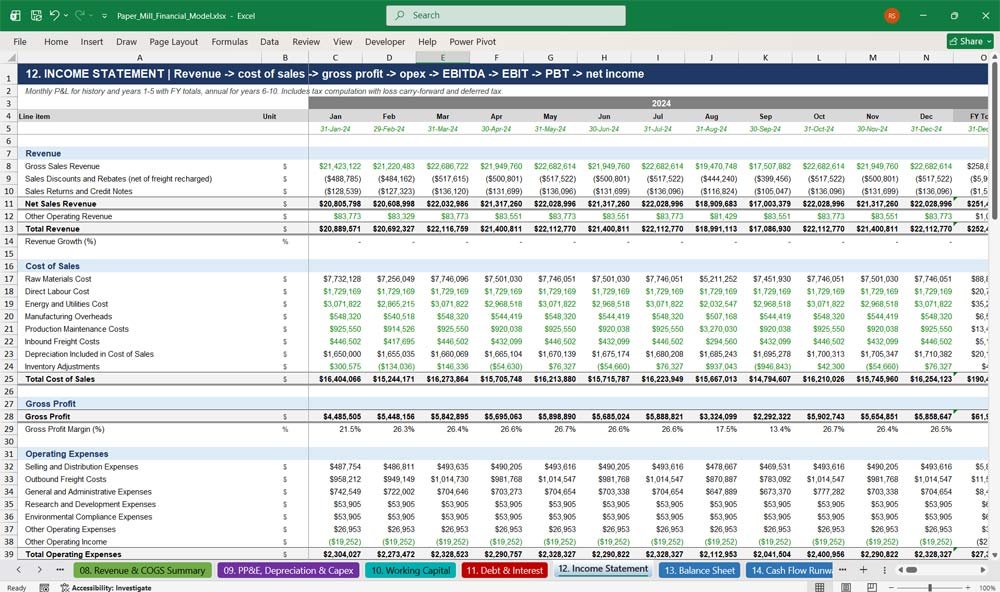This screenshot has width=1000, height=592.
Task: Open the Insert ribbon tab
Action: (91, 41)
